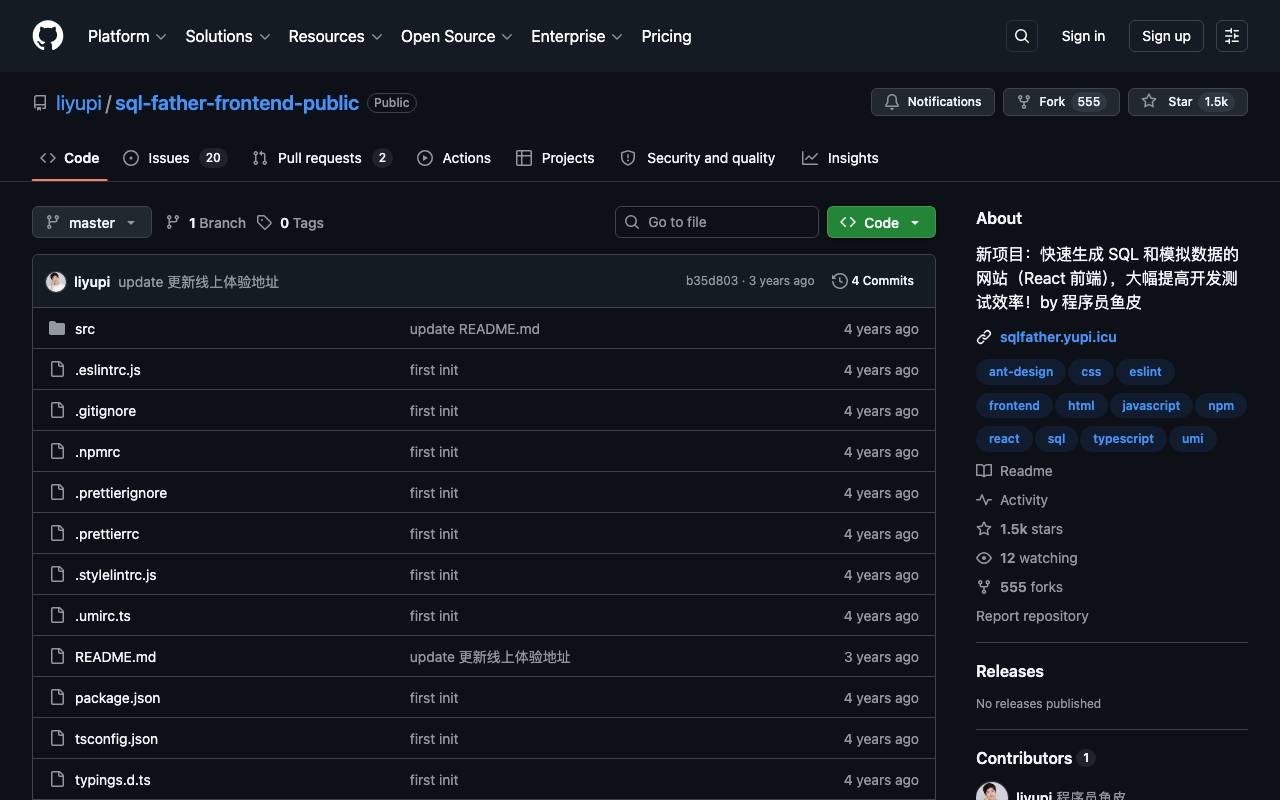Click the Report repository link
Screen dimensions: 1280x800
[1032, 616]
